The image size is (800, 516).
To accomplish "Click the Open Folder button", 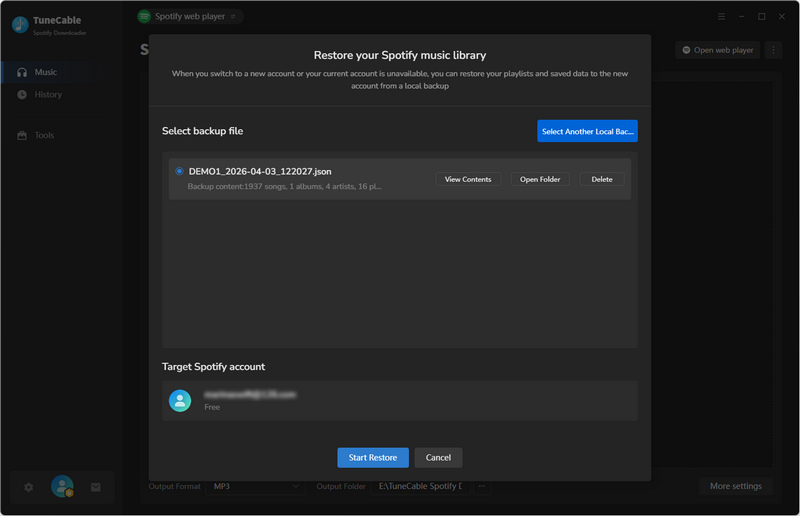I will [x=540, y=179].
